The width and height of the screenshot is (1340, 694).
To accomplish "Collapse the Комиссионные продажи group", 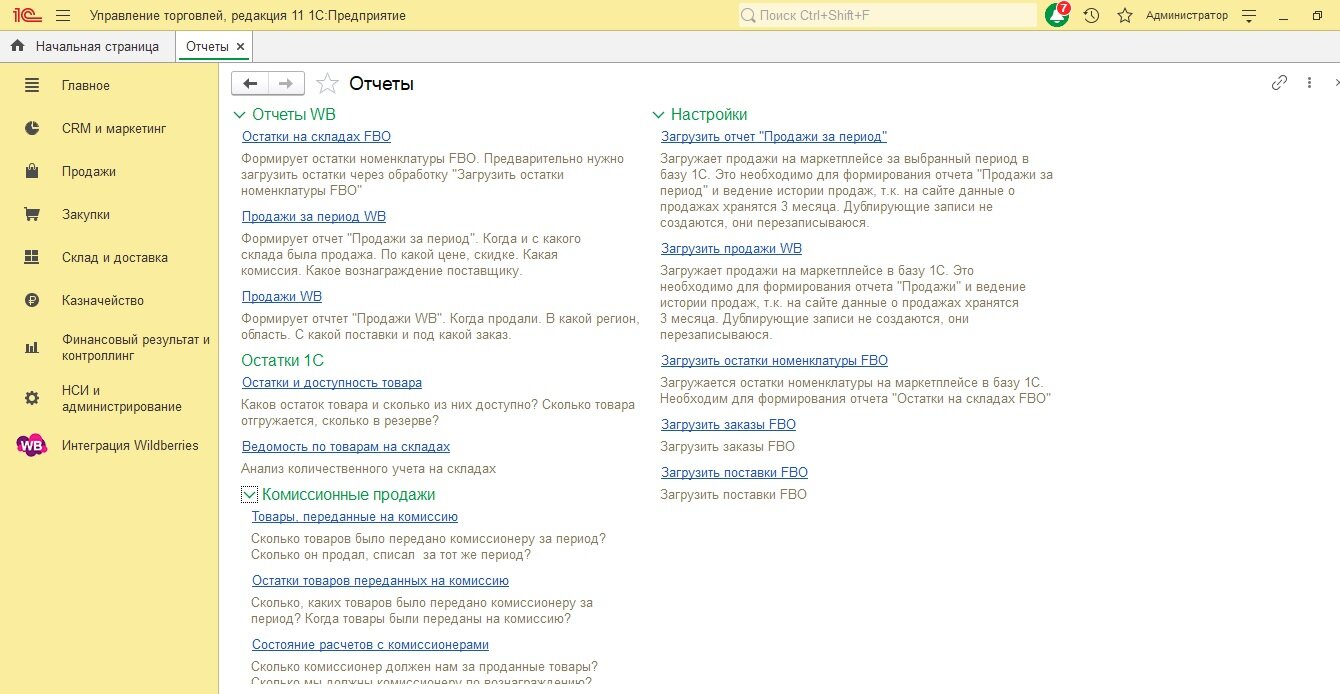I will [250, 495].
